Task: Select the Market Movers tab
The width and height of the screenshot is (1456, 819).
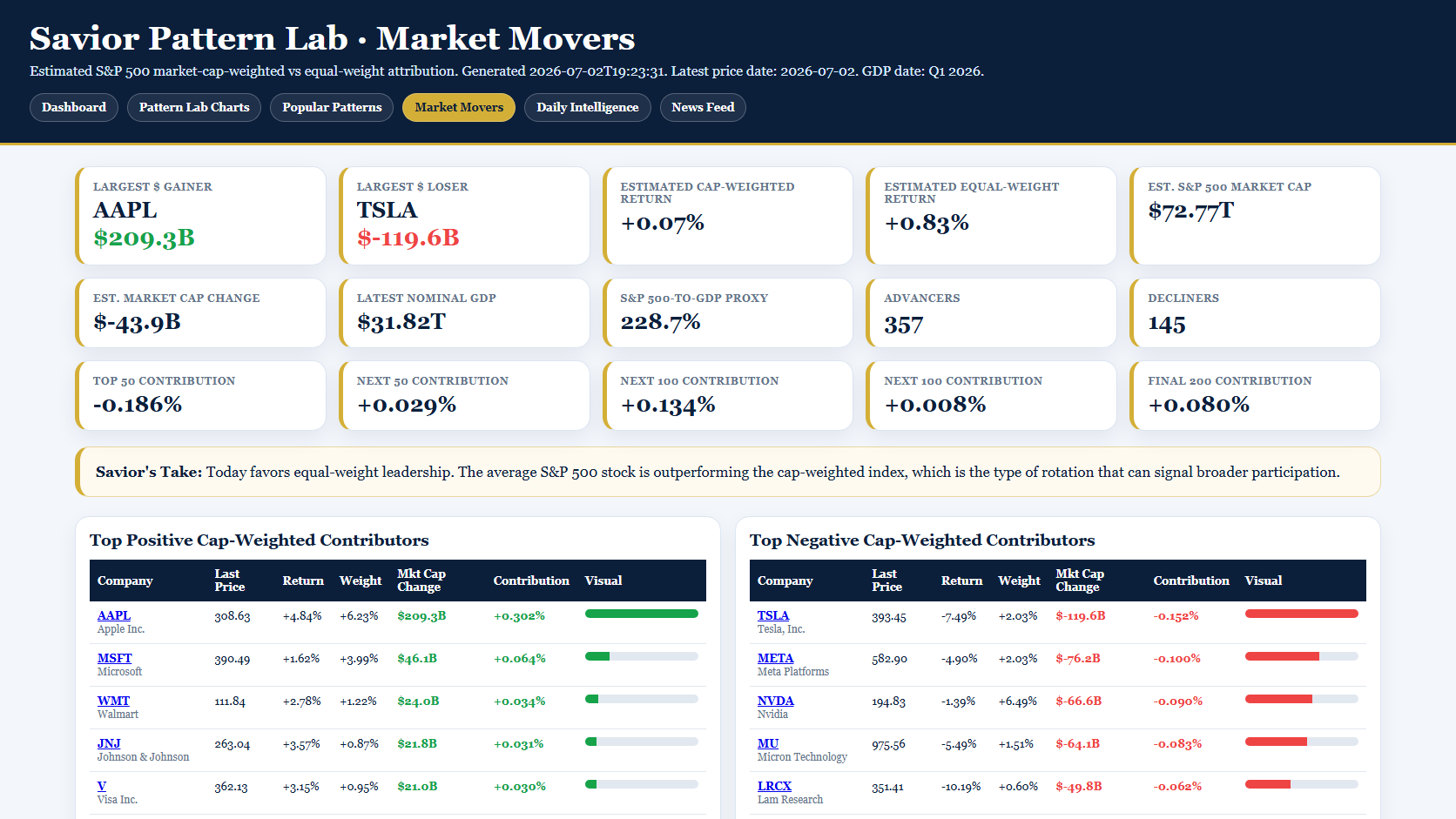Action: coord(459,107)
